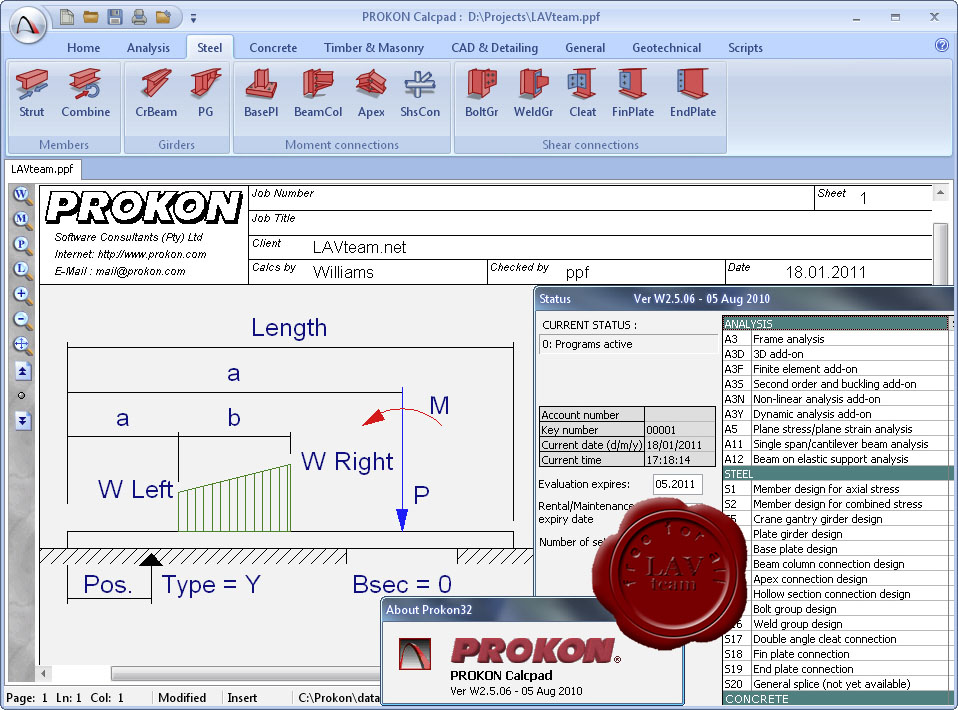Click the save icon in quick access toolbar
The image size is (958, 710).
tap(115, 17)
